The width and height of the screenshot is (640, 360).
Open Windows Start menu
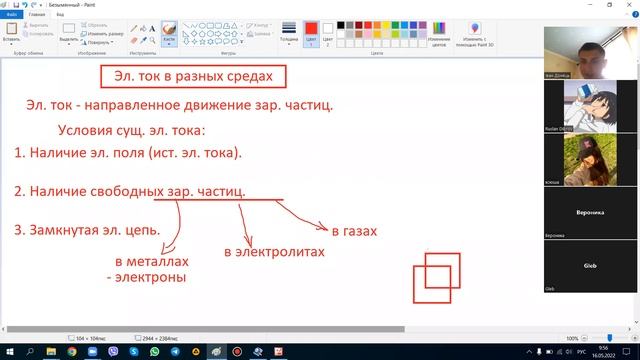pos(9,351)
